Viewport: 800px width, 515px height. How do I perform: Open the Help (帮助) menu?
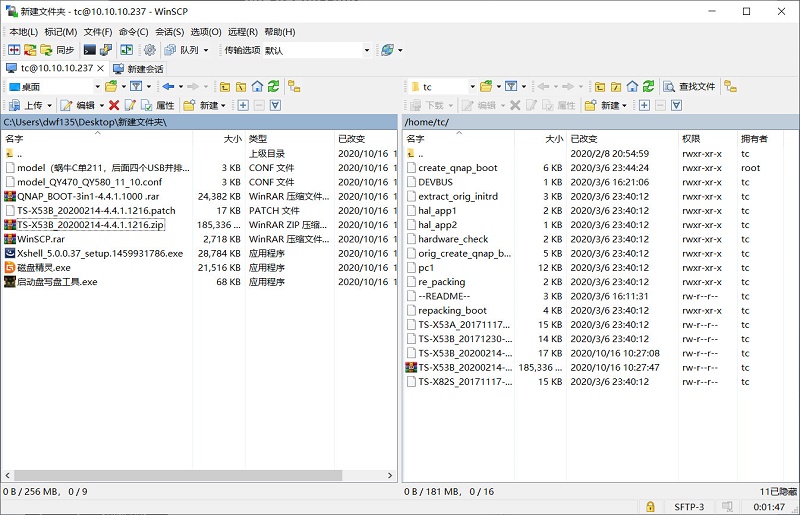coord(280,32)
